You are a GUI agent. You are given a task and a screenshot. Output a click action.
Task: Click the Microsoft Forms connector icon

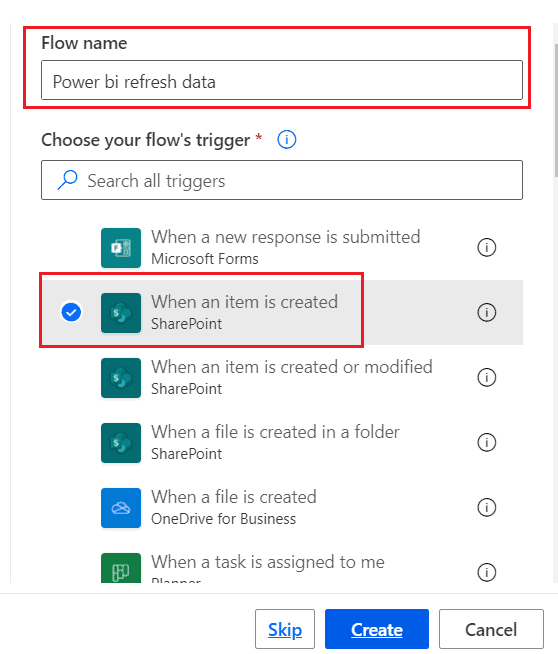[121, 248]
